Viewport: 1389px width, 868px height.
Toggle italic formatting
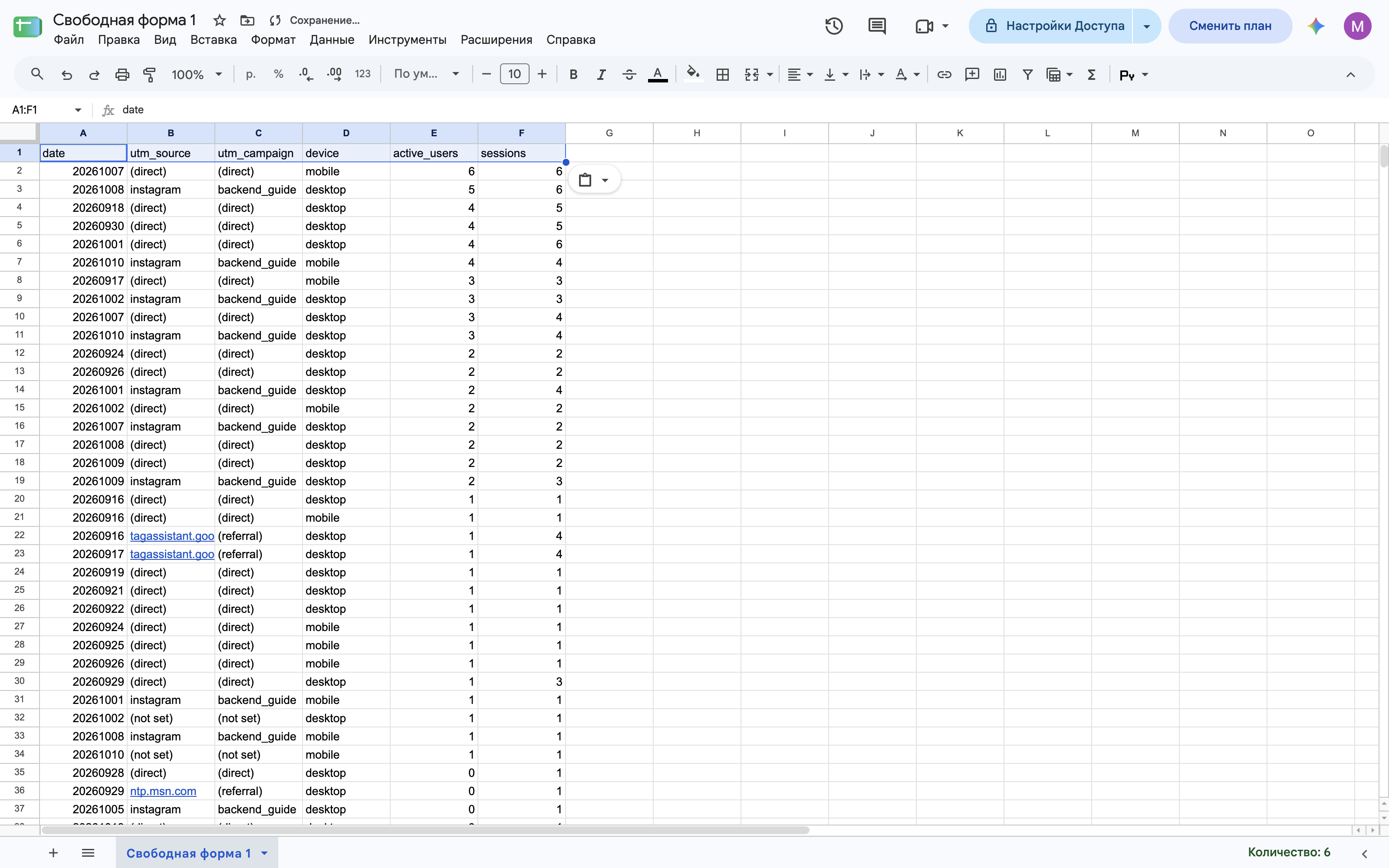point(601,74)
